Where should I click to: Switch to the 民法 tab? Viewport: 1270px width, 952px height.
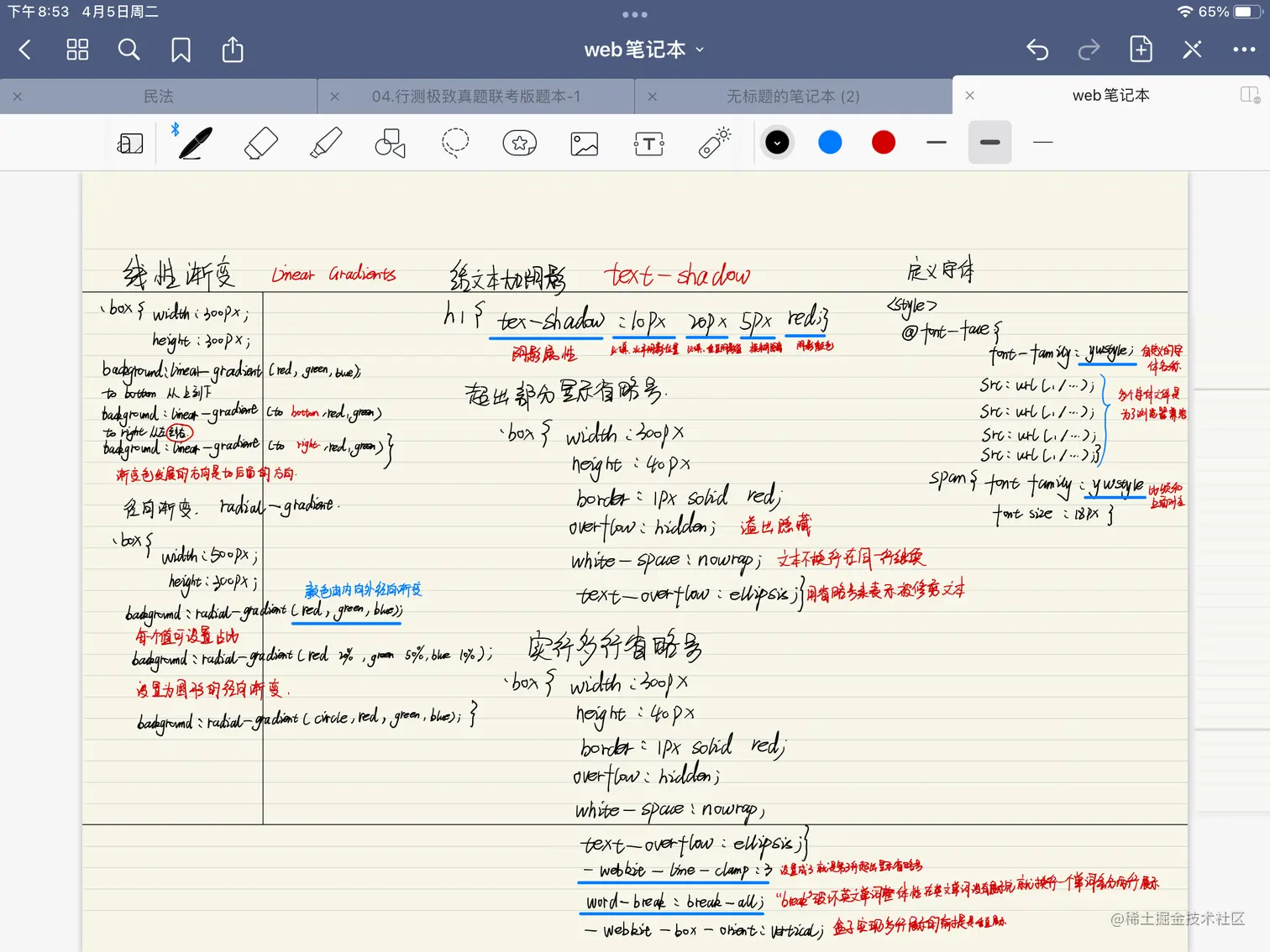pos(159,97)
